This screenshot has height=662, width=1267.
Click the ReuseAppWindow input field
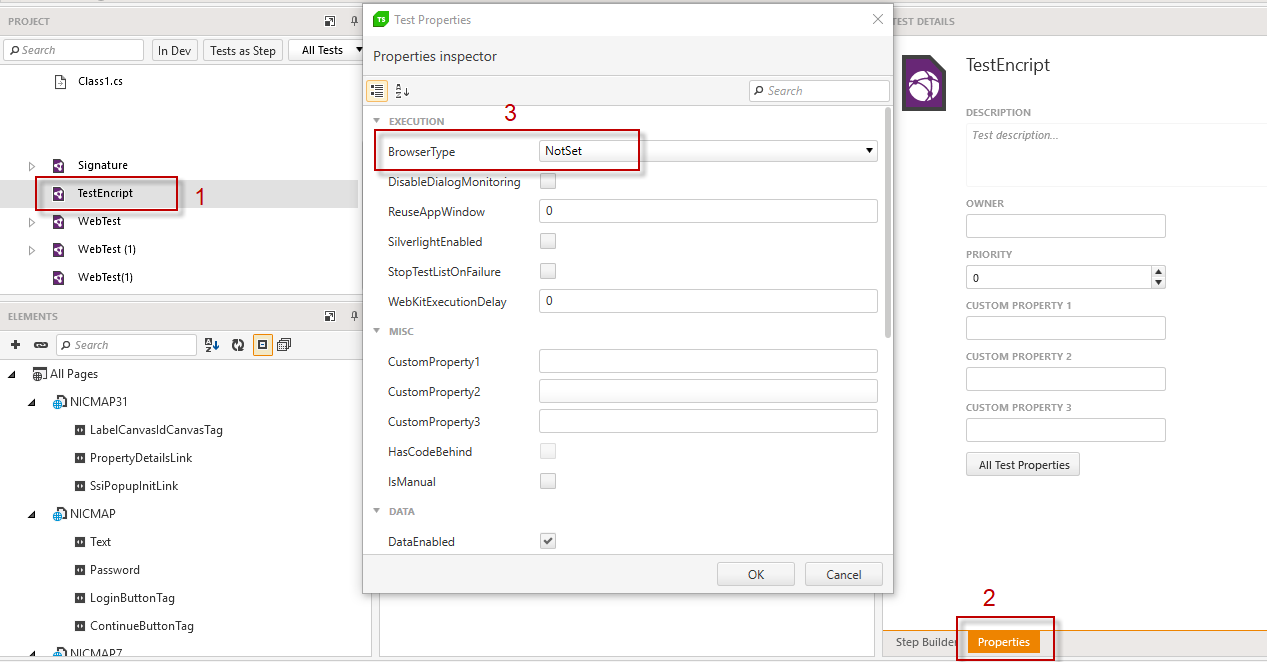tap(707, 211)
